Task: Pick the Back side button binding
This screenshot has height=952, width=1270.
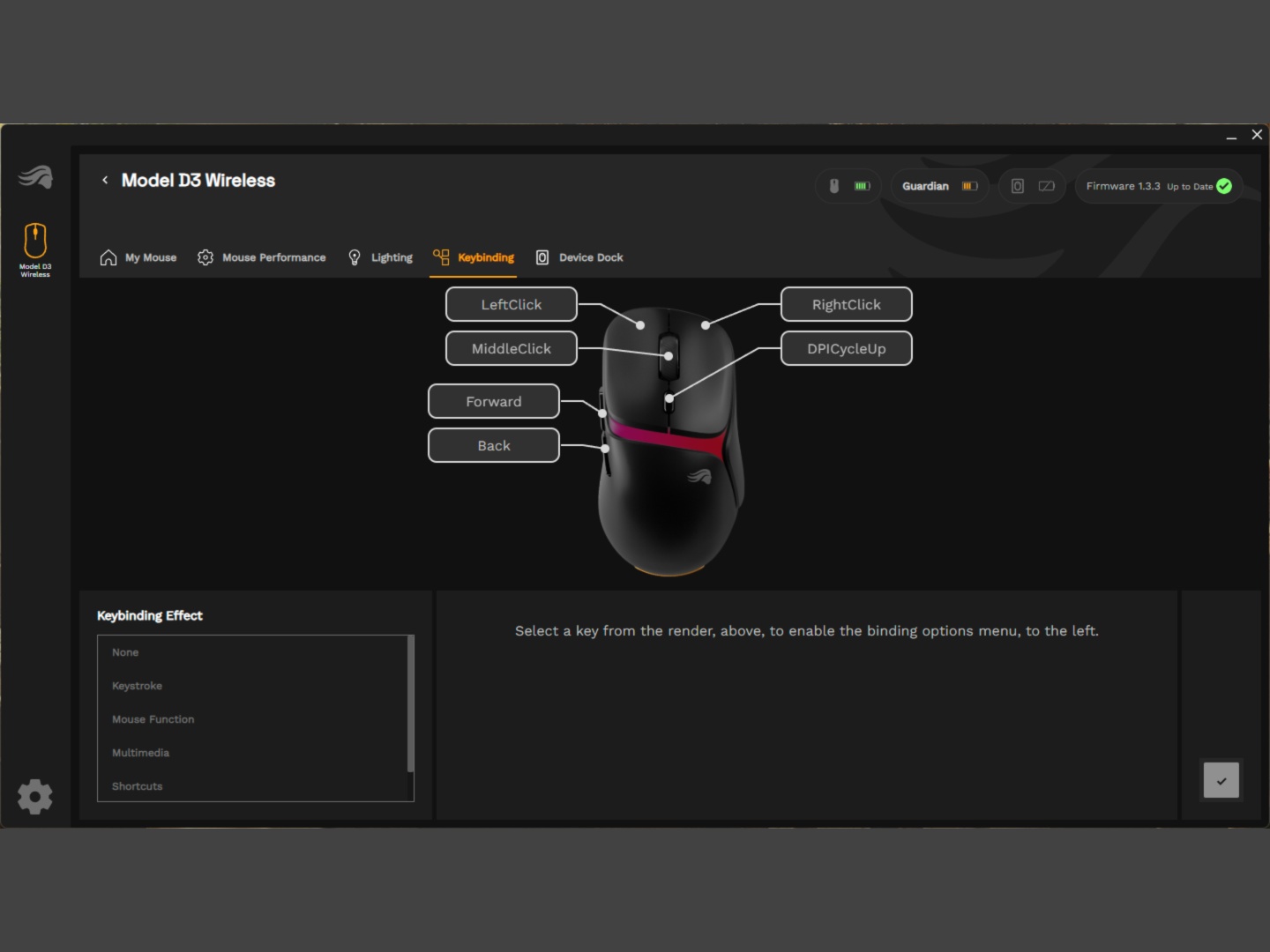Action: point(494,445)
